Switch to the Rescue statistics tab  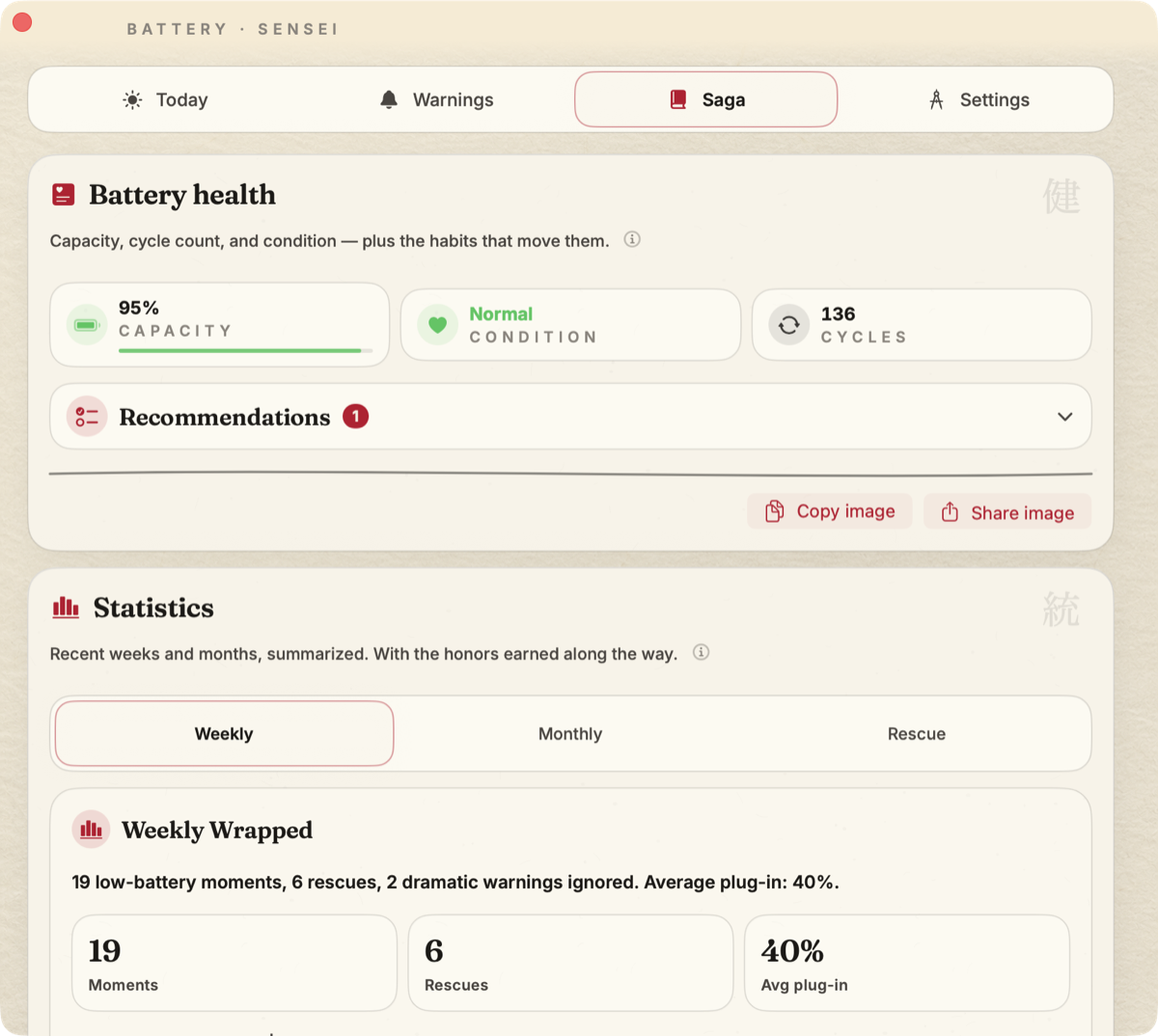tap(917, 734)
